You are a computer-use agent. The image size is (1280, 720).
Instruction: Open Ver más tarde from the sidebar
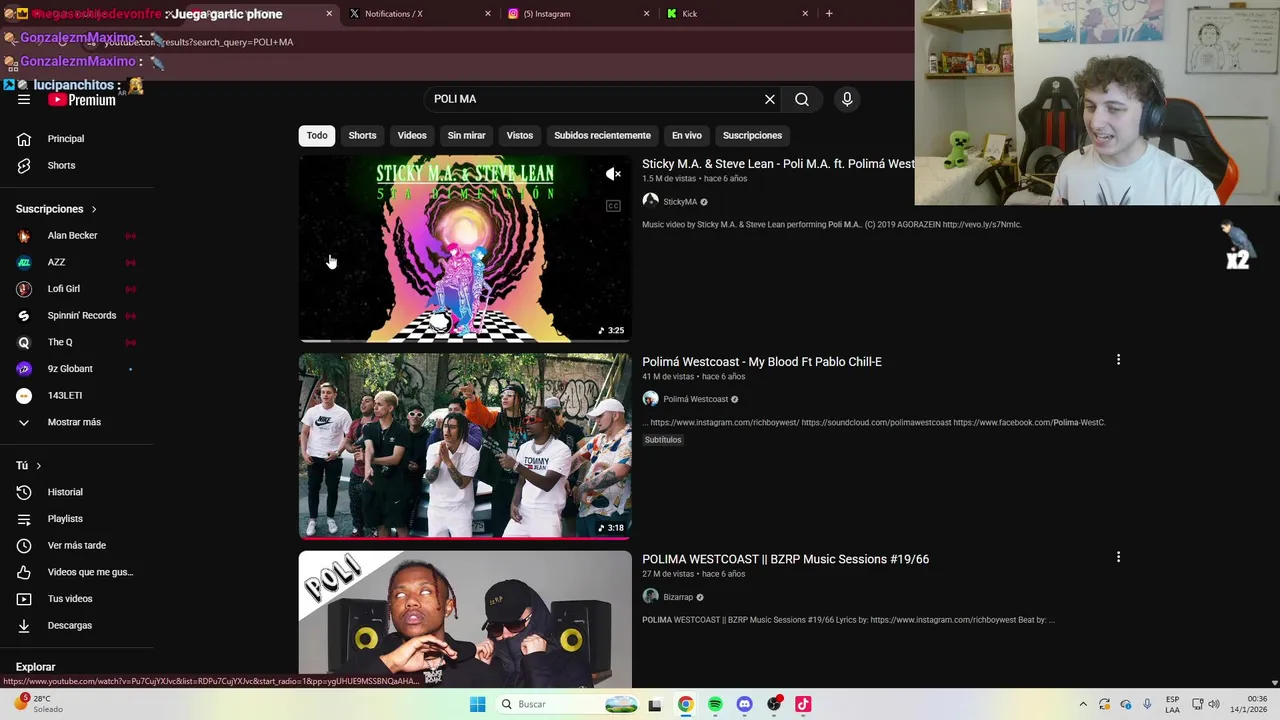click(76, 545)
